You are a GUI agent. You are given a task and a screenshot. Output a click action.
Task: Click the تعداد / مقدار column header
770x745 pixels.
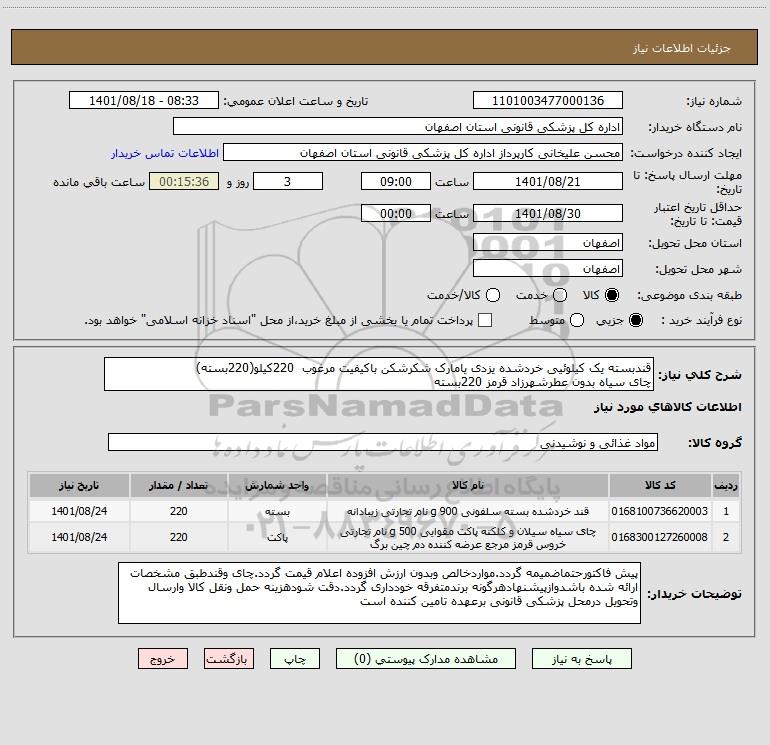point(179,485)
